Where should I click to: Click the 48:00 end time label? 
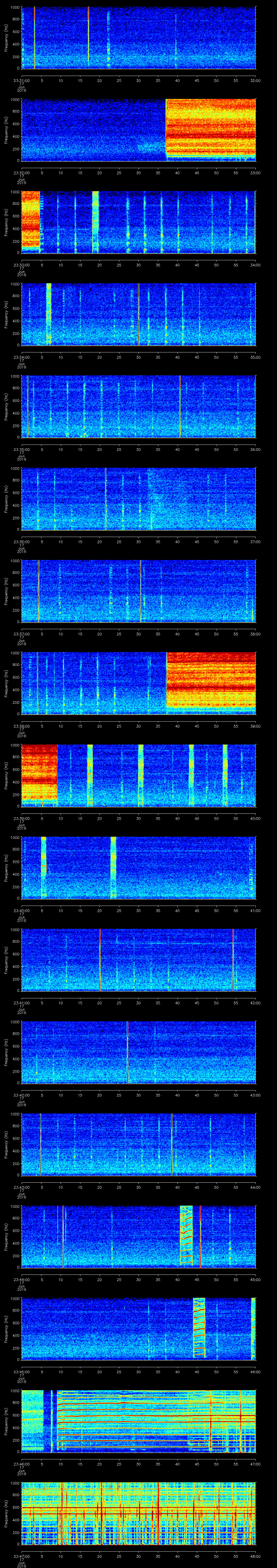pos(255,1556)
